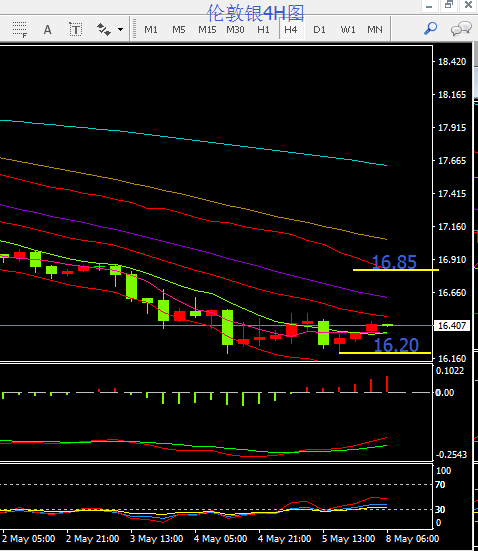478x551 pixels.
Task: Select the draw text tool (A icon)
Action: click(47, 30)
